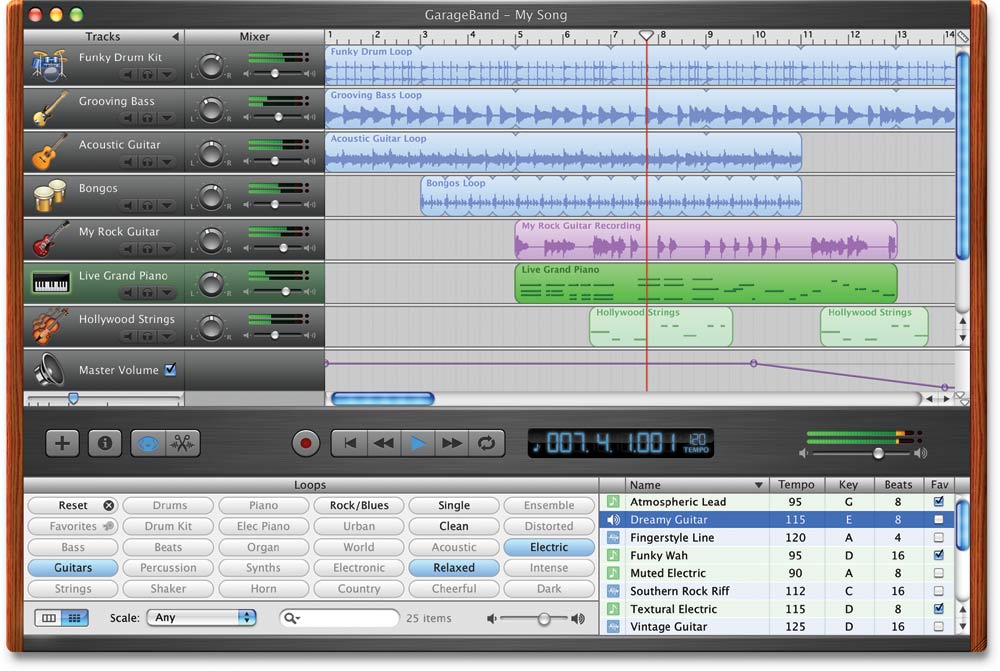Mute the Live Grand Piano track
The height and width of the screenshot is (671, 1000).
click(128, 293)
